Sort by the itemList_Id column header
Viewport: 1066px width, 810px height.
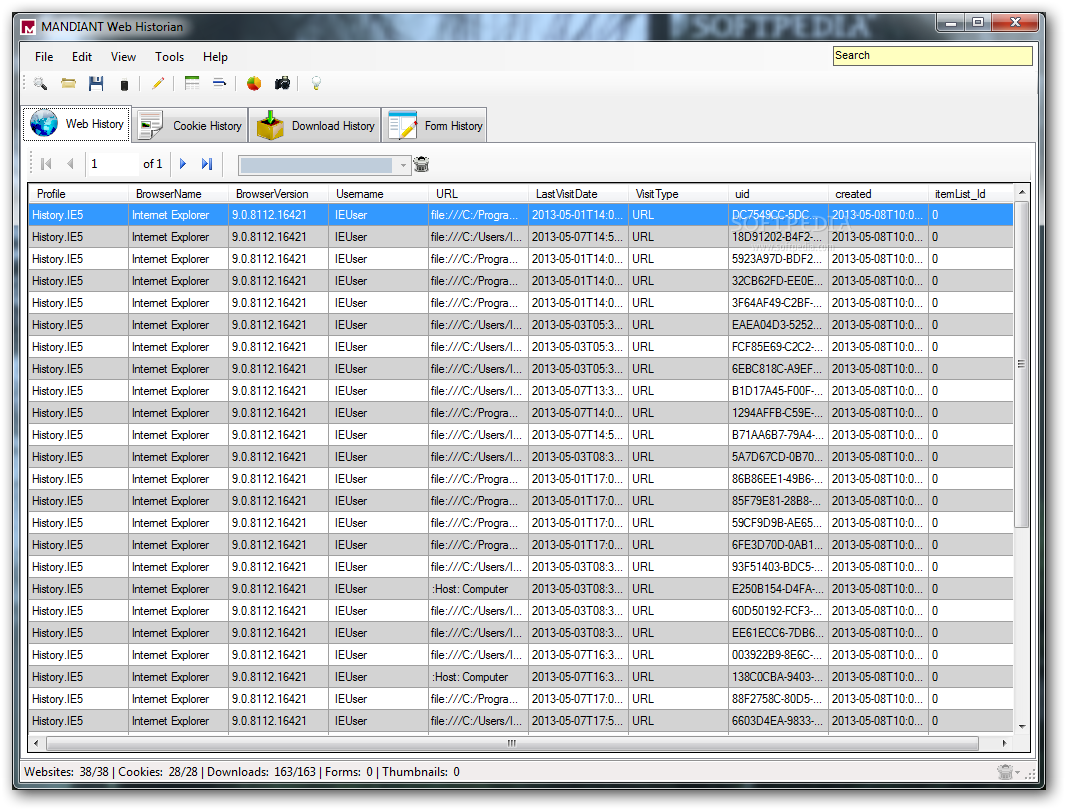coord(970,194)
